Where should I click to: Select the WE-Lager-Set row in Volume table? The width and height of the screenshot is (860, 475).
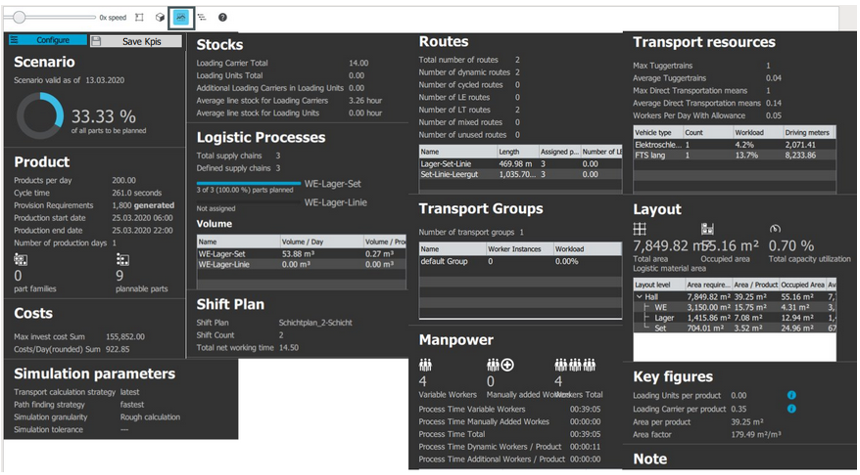point(302,254)
